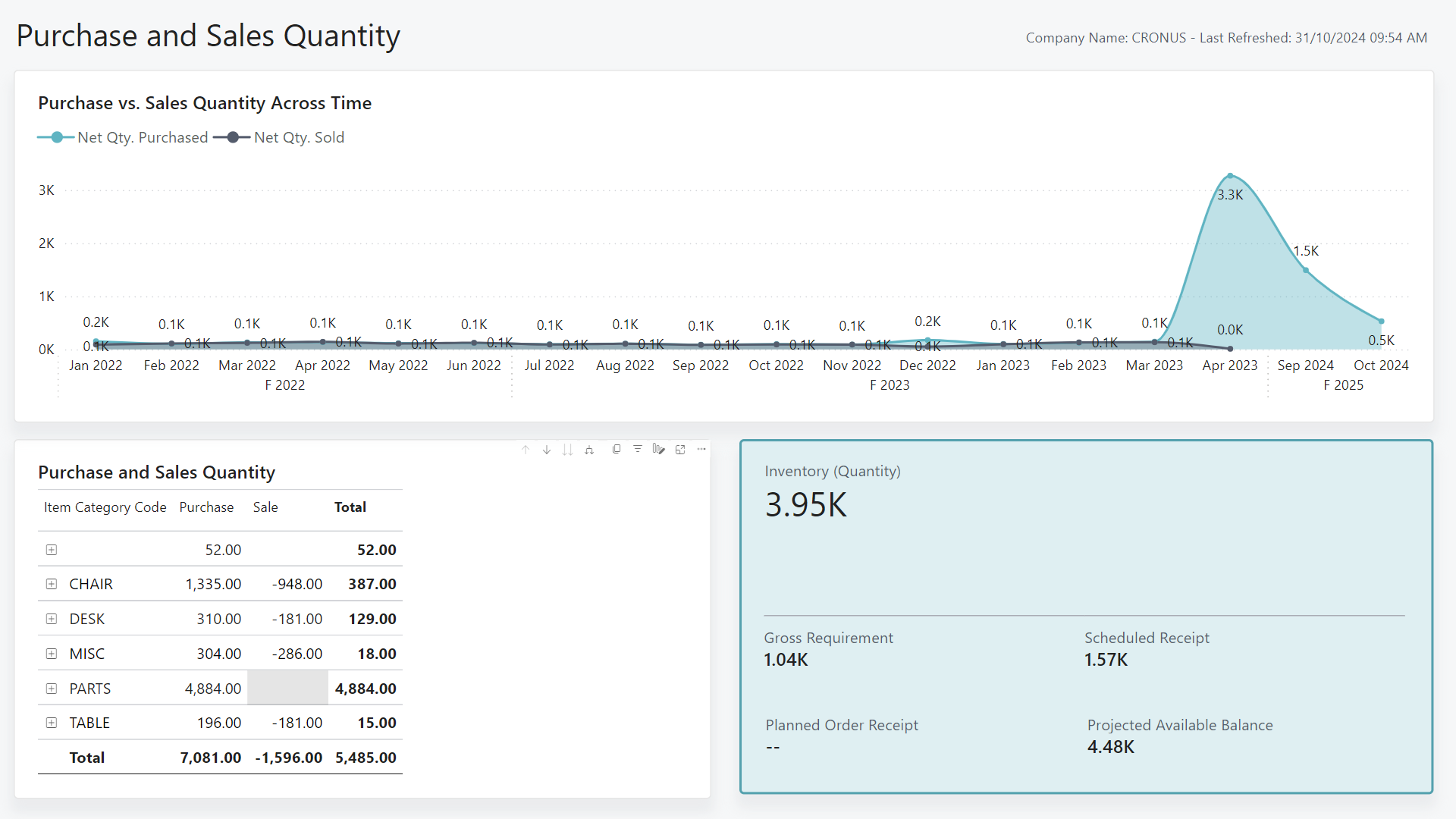Open the table in focus mode
The width and height of the screenshot is (1456, 819).
point(680,449)
